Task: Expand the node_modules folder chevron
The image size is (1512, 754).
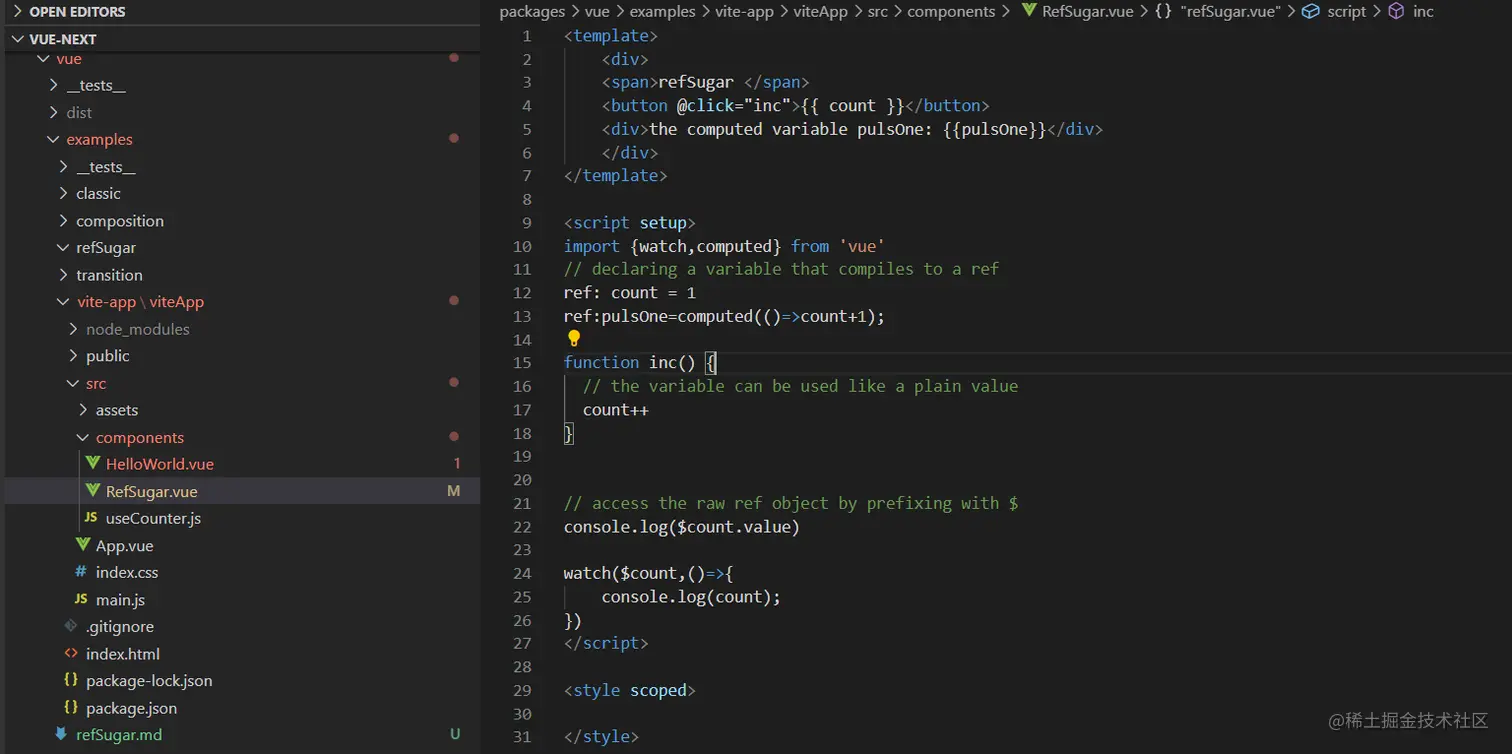Action: (x=74, y=328)
